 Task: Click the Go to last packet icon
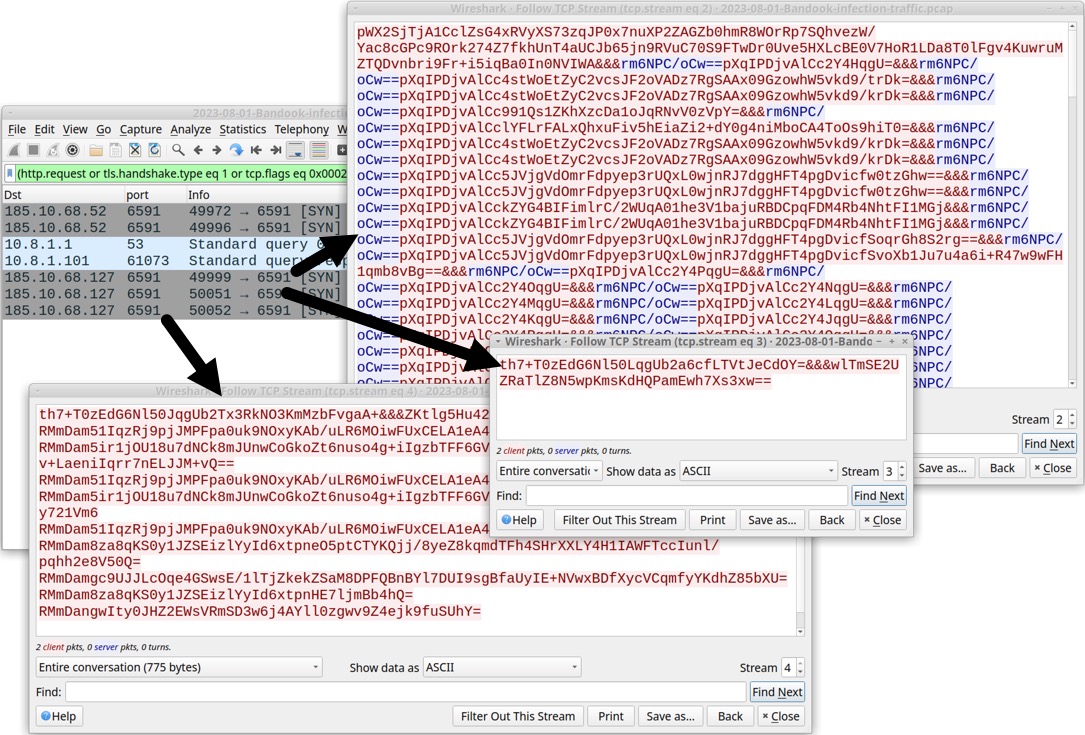275,149
